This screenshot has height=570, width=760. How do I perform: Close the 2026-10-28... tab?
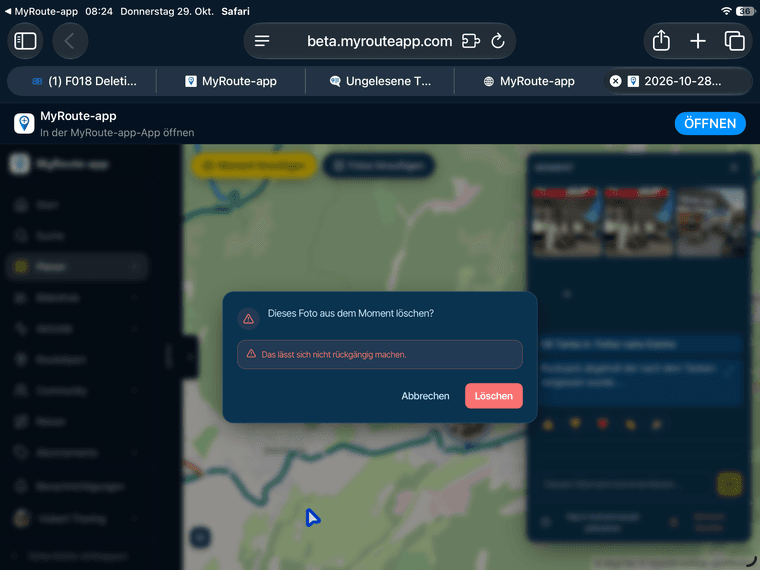pyautogui.click(x=616, y=81)
